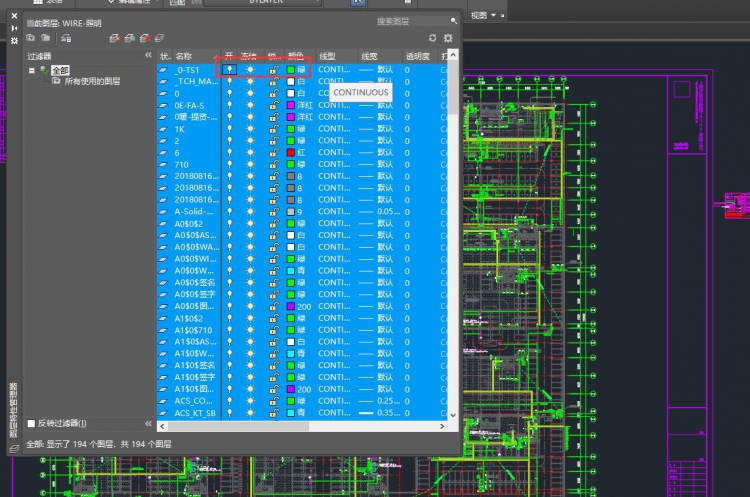
Task: Click the New Layer icon in toolbar
Action: point(115,38)
